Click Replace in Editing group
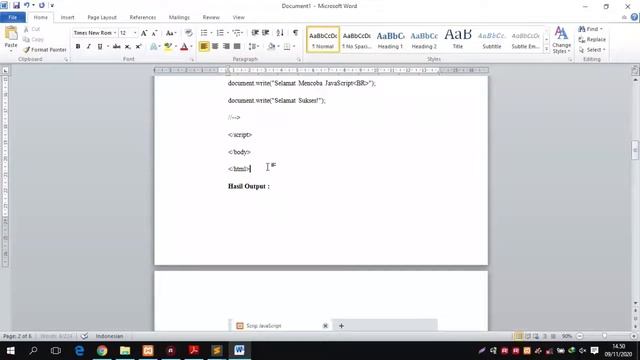640x360 pixels. [592, 40]
